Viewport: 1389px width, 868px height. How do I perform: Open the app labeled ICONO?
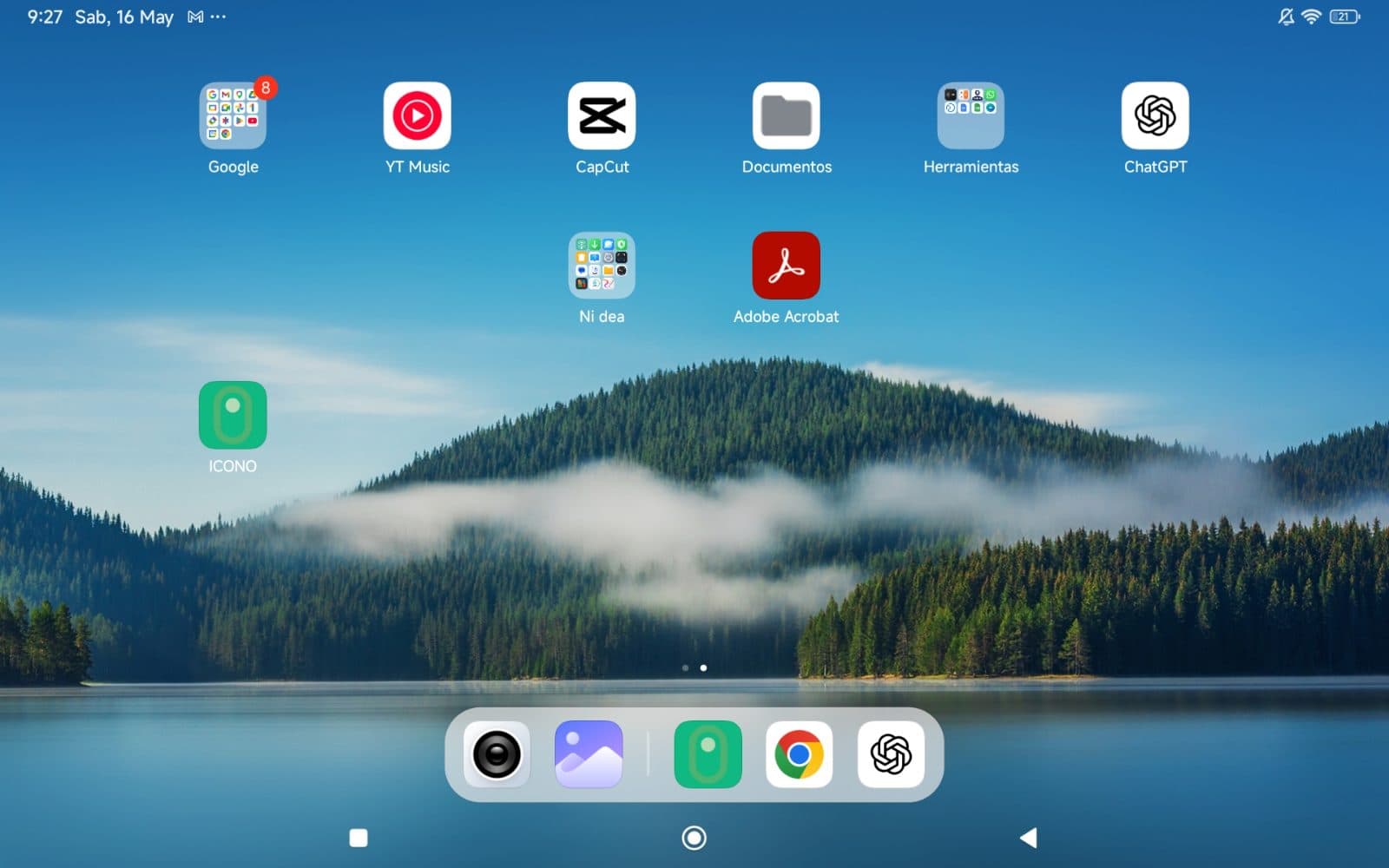pyautogui.click(x=233, y=415)
